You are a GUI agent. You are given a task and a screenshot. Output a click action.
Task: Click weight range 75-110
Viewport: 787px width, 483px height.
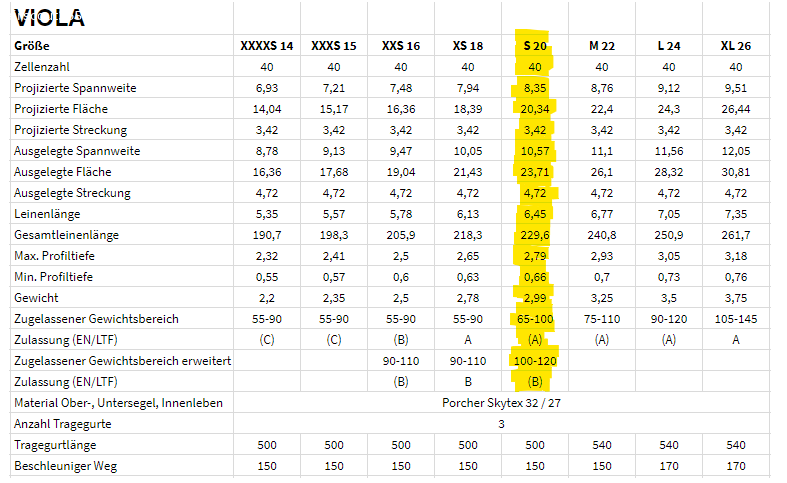[602, 319]
